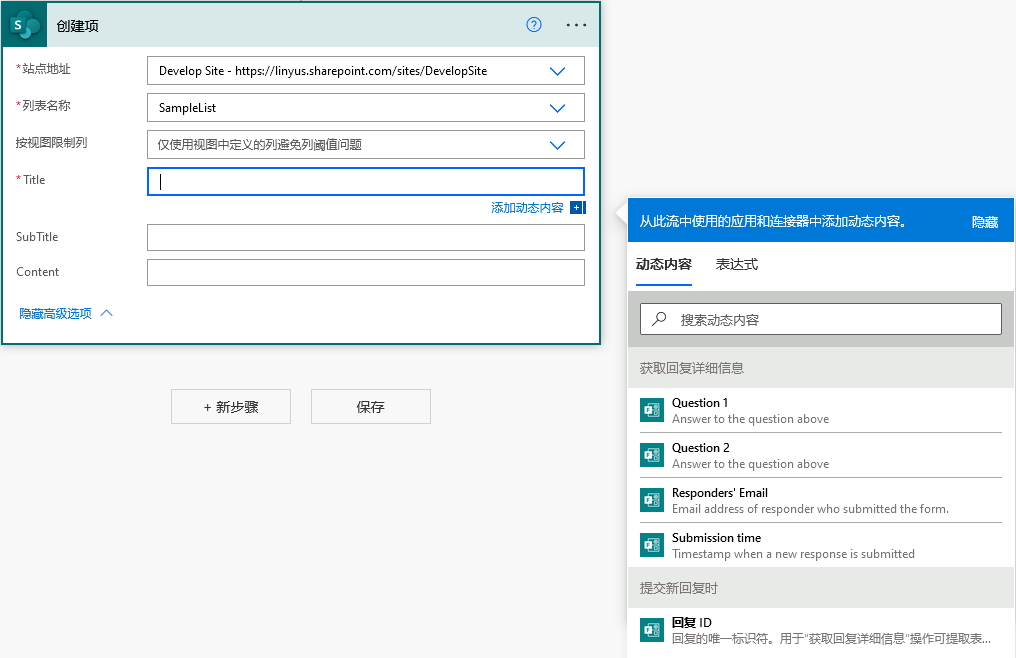Click the 新步骤 button
The width and height of the screenshot is (1016, 658).
pyautogui.click(x=231, y=406)
